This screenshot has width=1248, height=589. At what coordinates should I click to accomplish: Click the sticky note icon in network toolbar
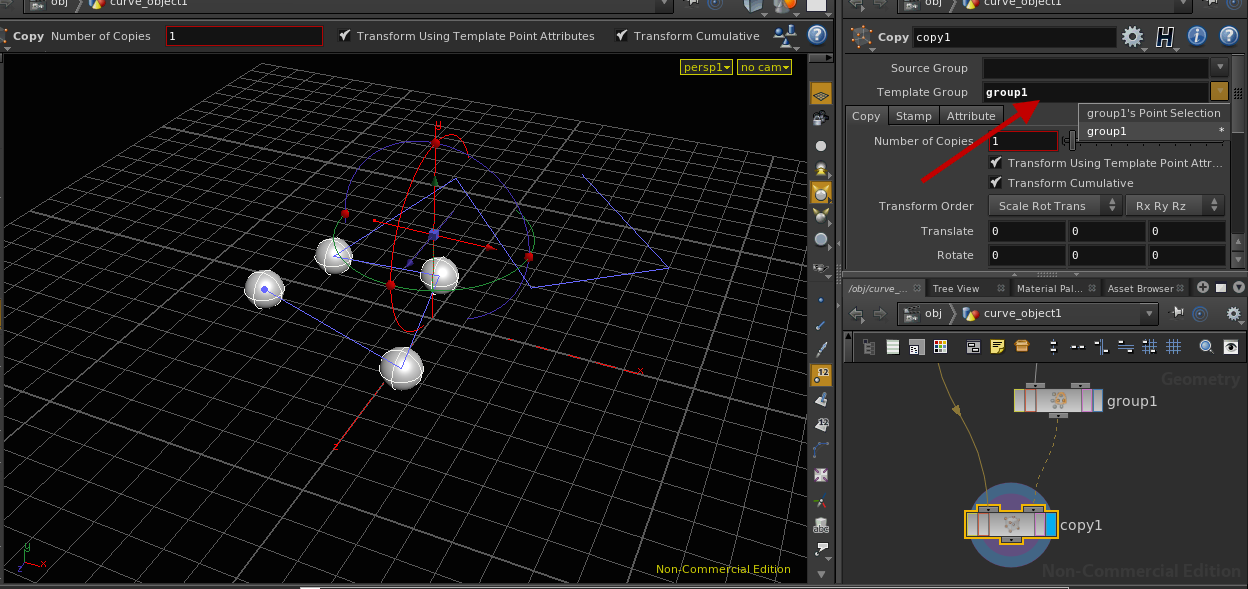[x=997, y=347]
